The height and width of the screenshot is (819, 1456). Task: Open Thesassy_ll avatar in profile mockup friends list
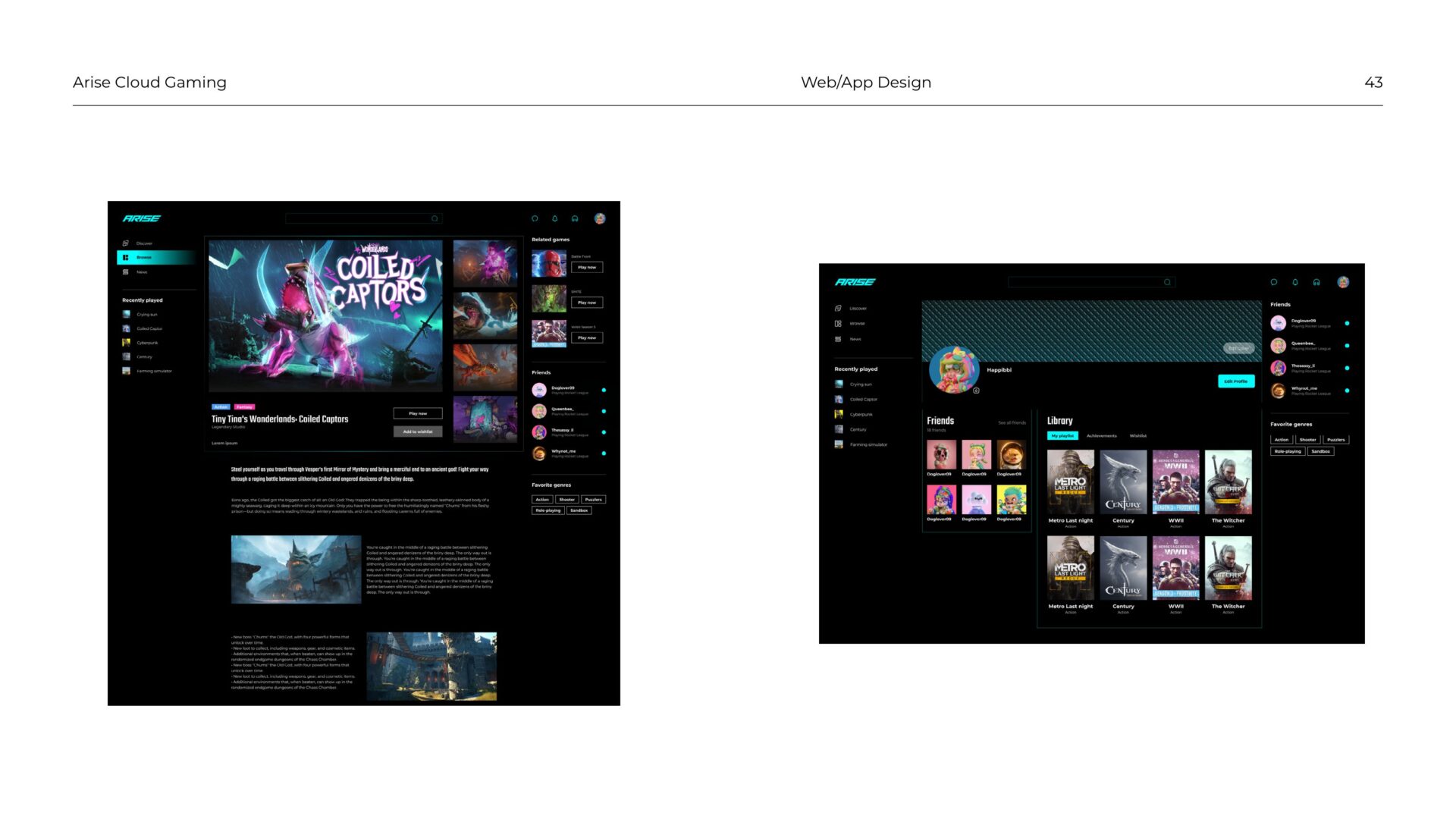pyautogui.click(x=1279, y=368)
